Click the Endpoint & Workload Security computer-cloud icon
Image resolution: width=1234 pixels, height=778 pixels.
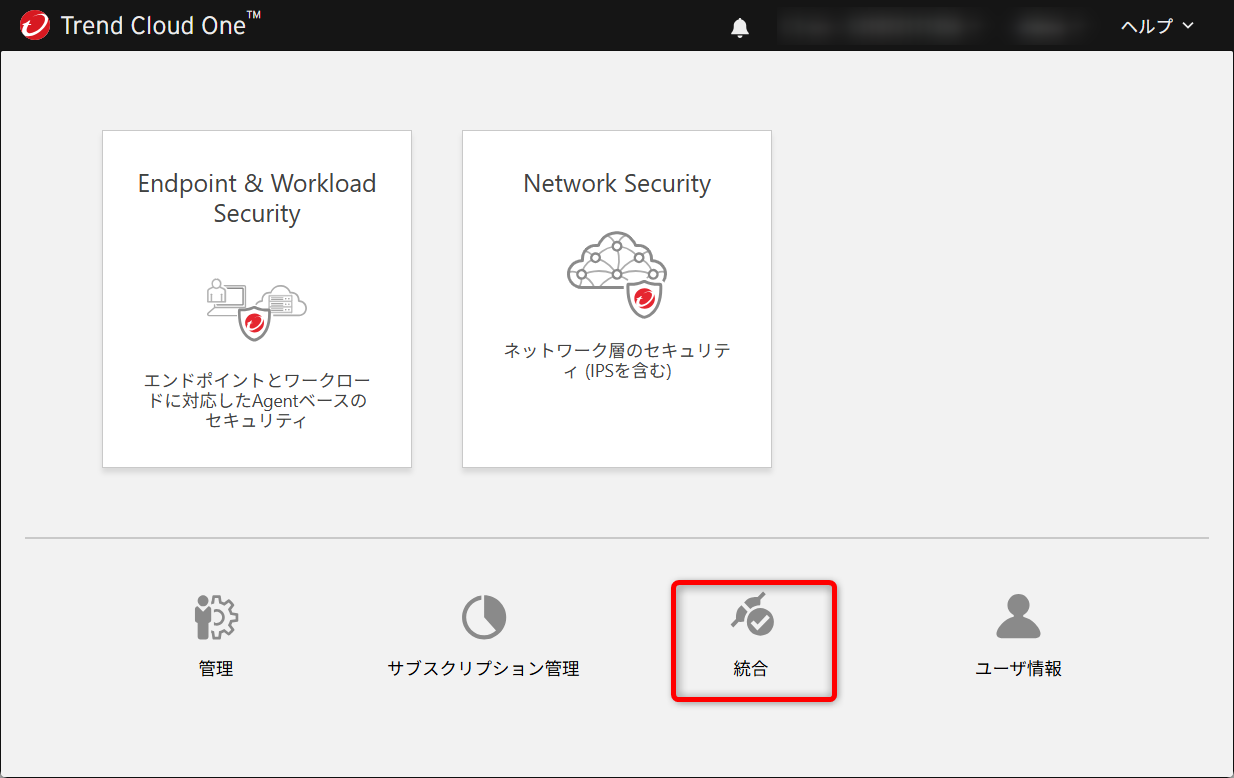[x=257, y=309]
